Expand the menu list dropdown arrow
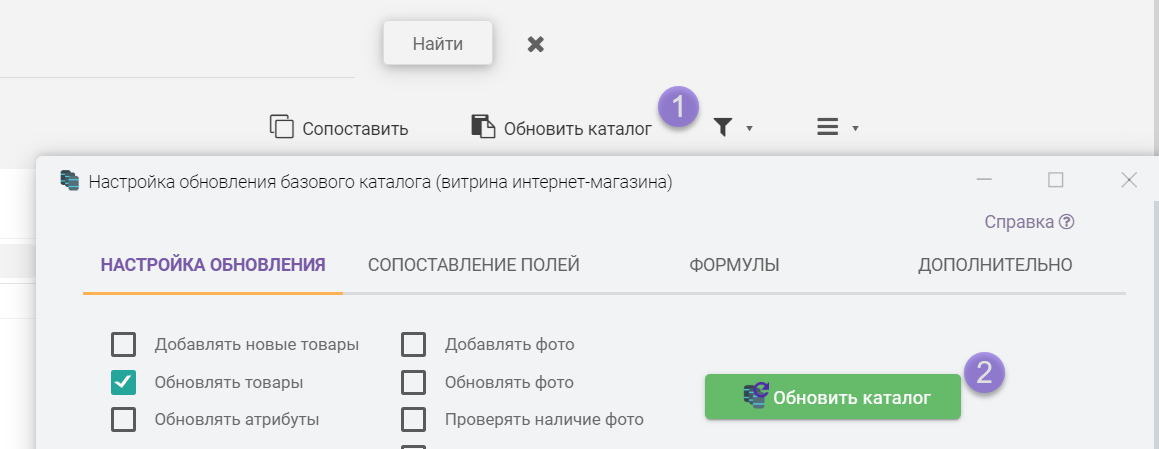 point(855,128)
